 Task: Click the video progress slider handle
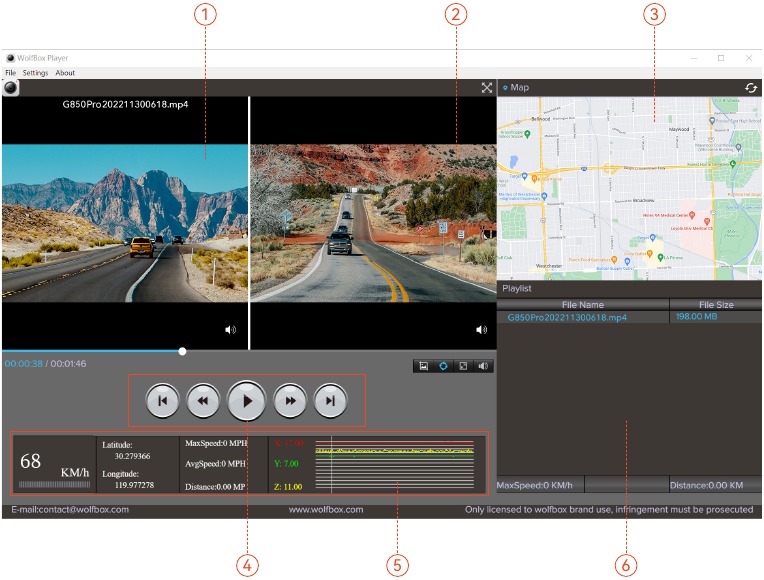click(x=182, y=351)
